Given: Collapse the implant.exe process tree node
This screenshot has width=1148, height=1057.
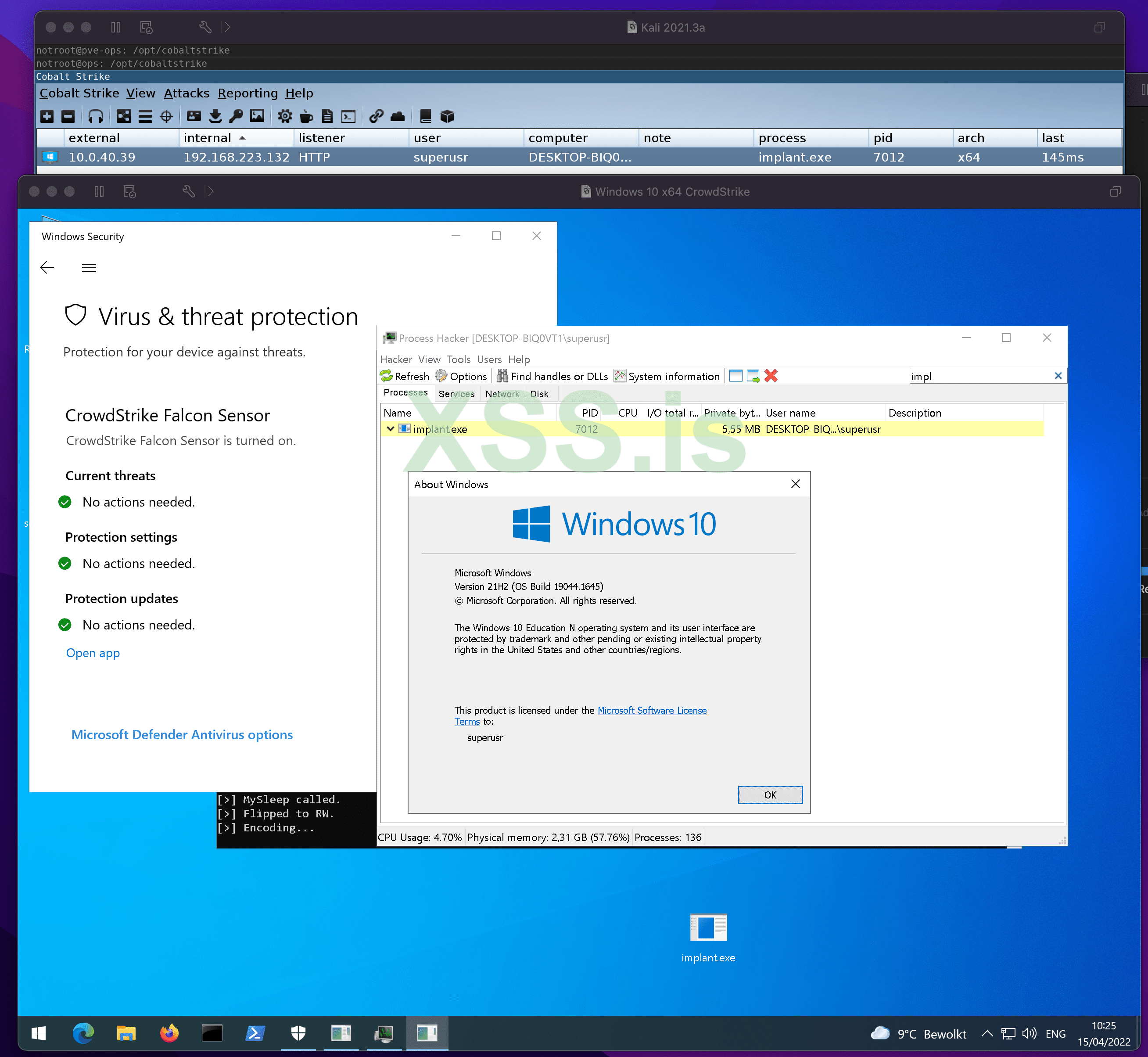Looking at the screenshot, I should [391, 429].
